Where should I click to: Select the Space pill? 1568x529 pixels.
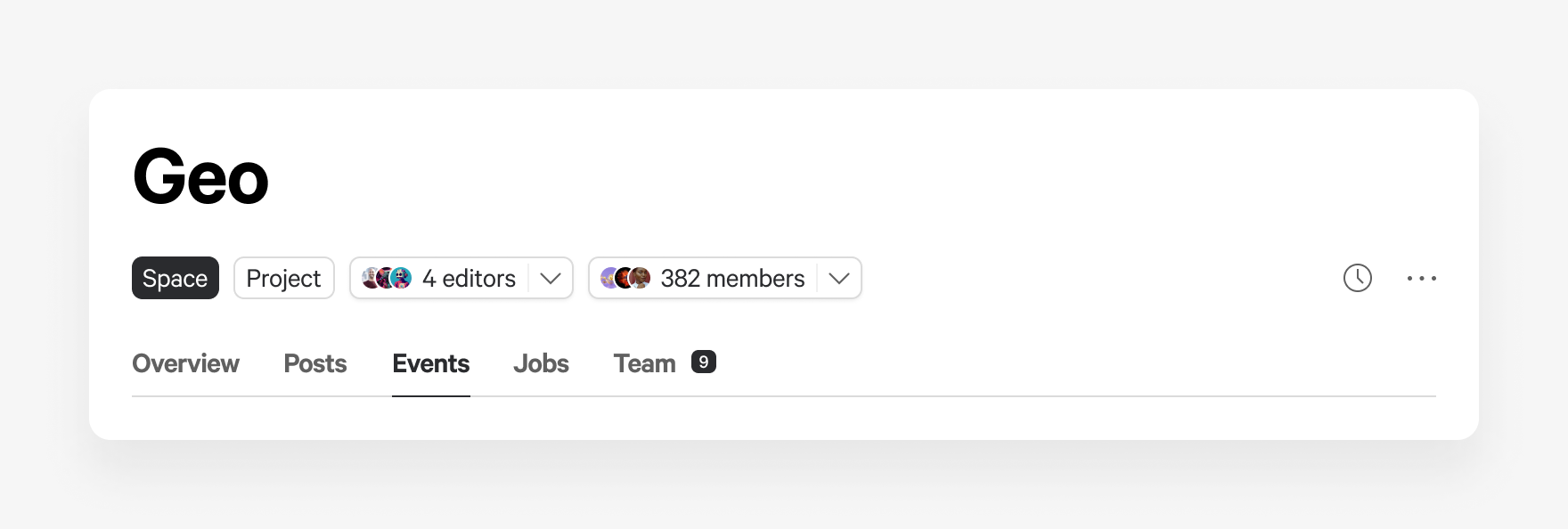(x=176, y=278)
